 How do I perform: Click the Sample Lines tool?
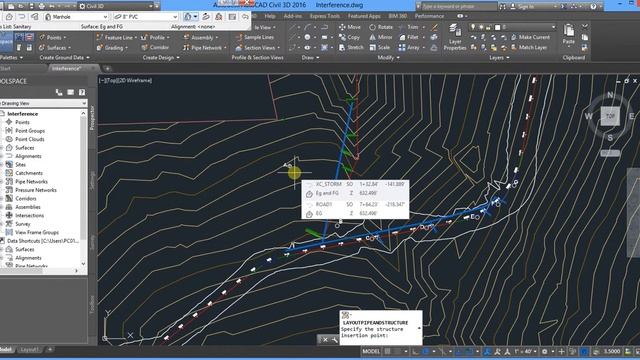pos(255,37)
